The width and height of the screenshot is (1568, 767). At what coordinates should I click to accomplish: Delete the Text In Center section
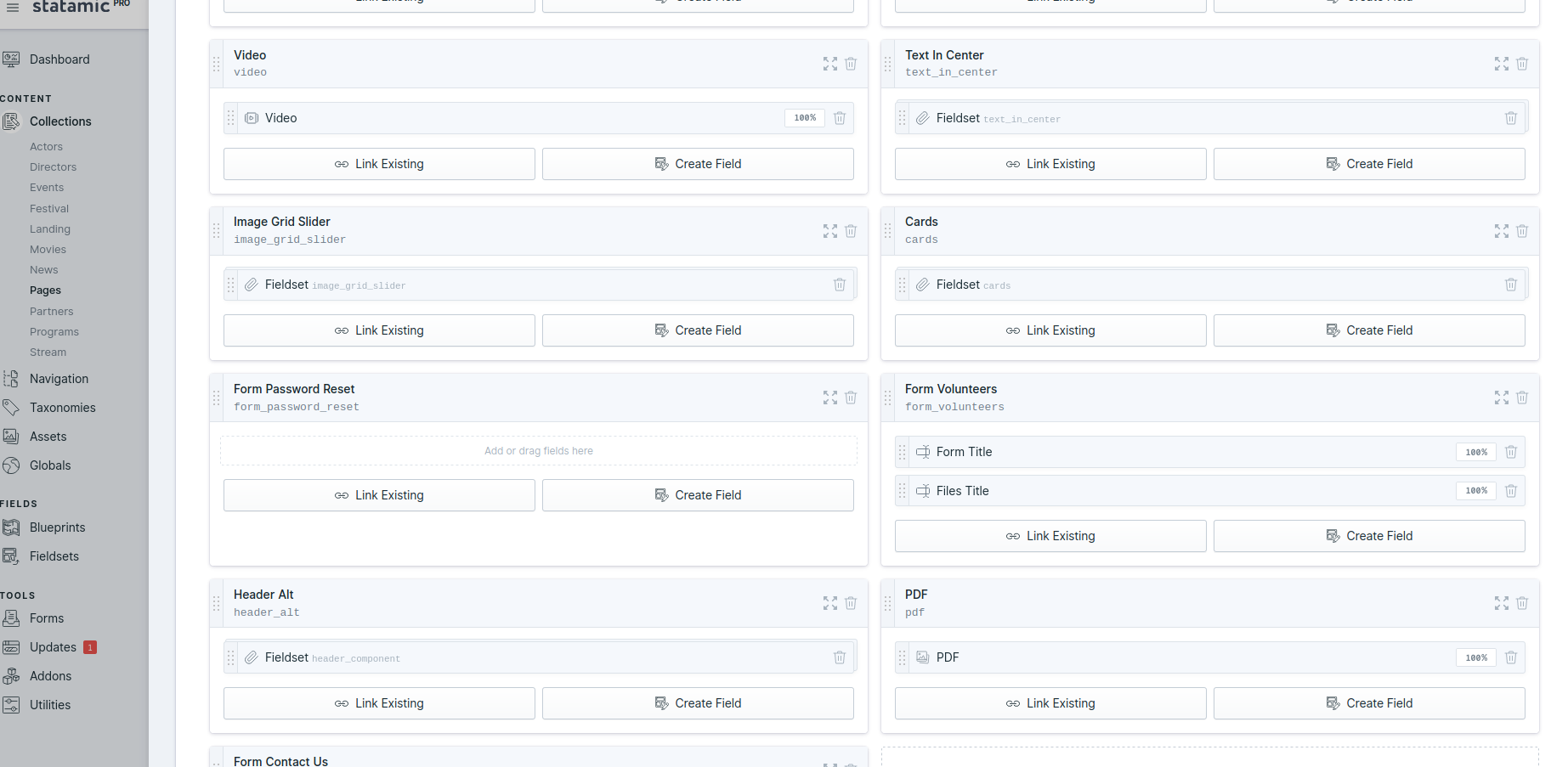[x=1522, y=64]
